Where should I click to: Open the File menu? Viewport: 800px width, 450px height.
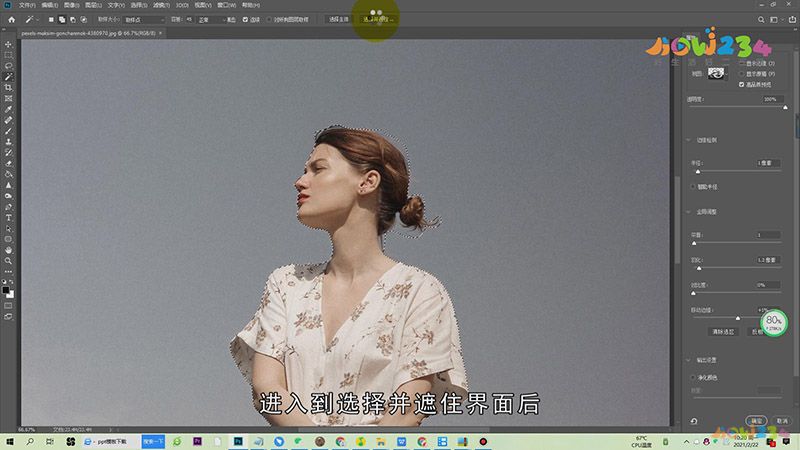[x=27, y=5]
